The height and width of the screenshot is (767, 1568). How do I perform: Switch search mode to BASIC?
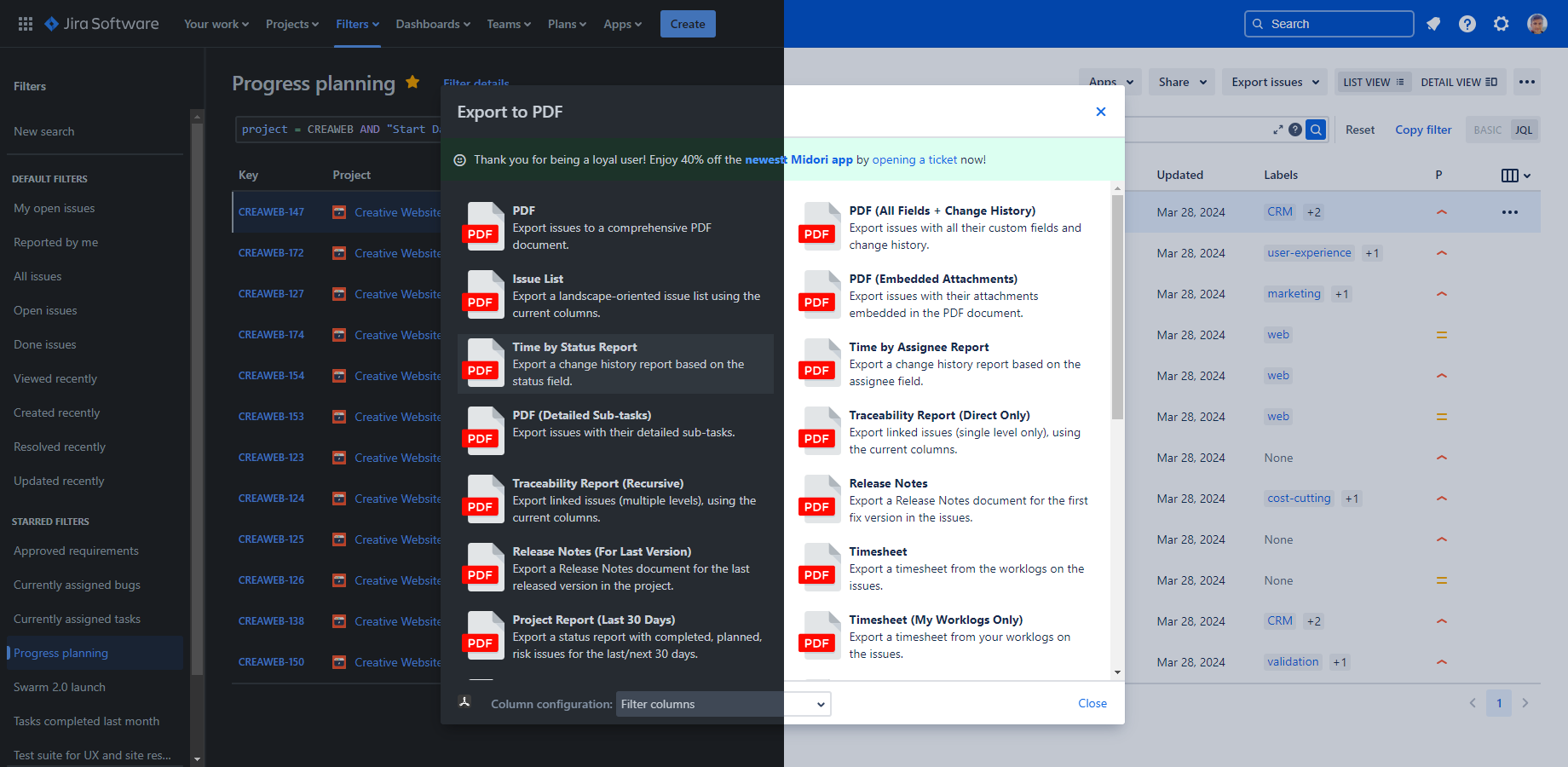1488,130
